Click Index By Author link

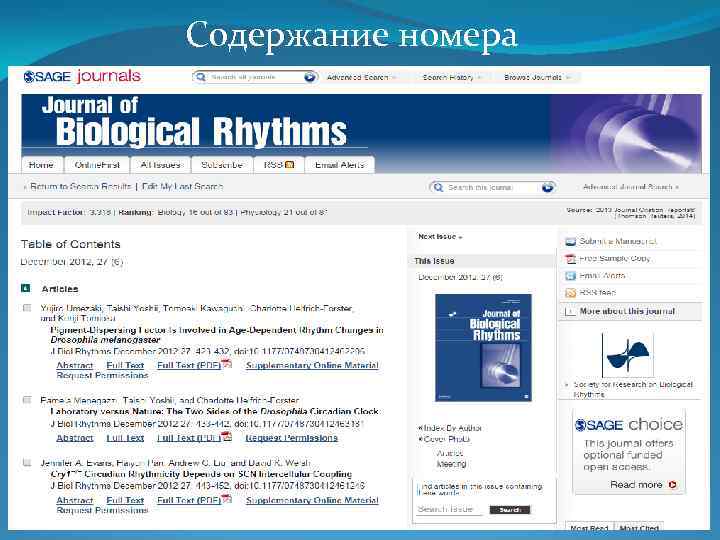tap(452, 428)
